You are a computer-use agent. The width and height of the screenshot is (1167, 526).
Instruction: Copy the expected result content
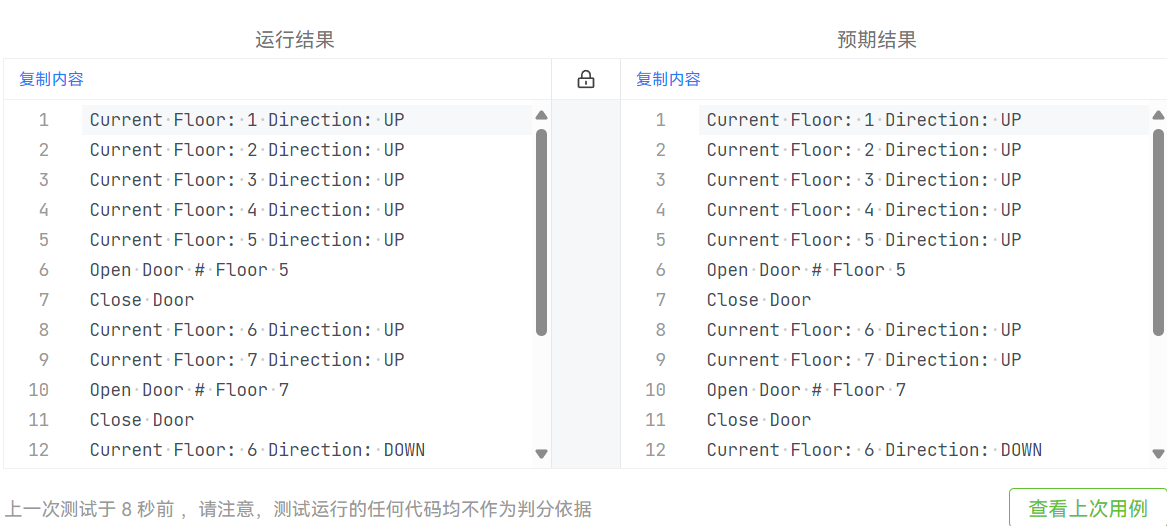(668, 80)
